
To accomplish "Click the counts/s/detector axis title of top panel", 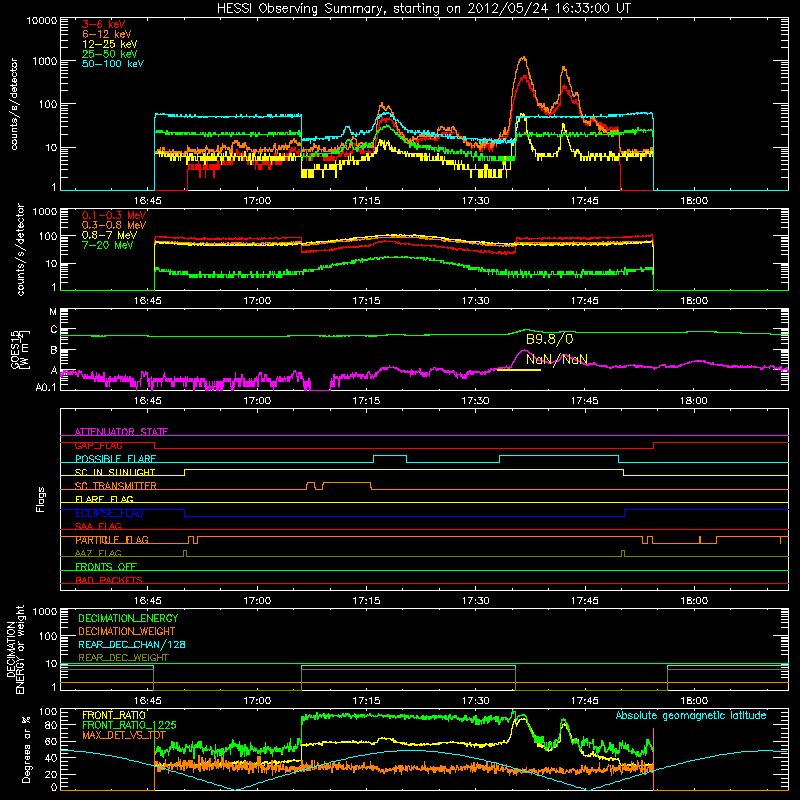I will click(x=14, y=104).
